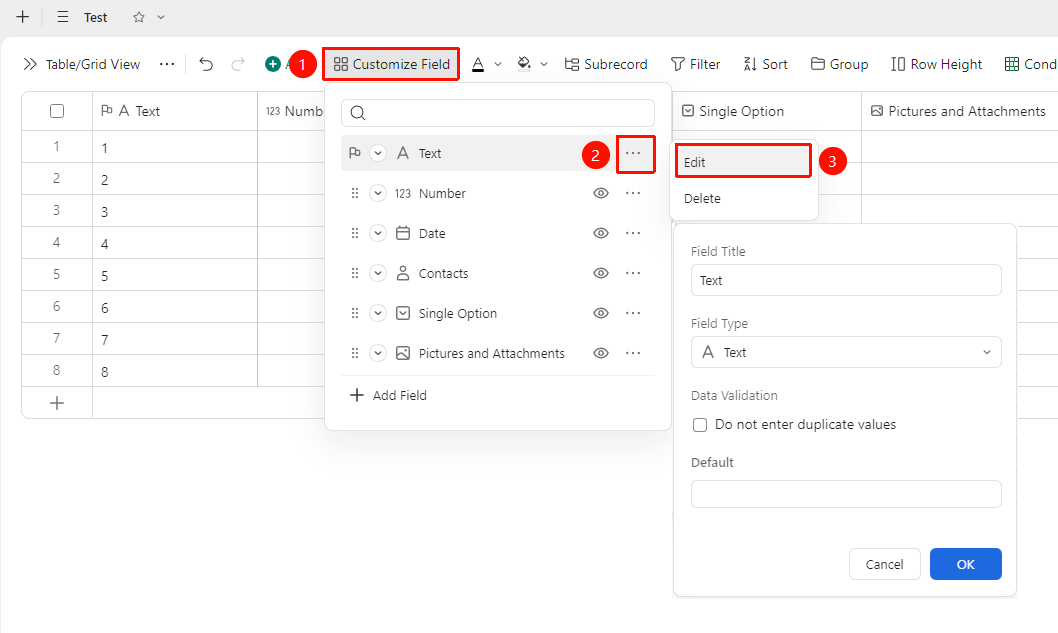Click the blue OK button
Image resolution: width=1058 pixels, height=633 pixels.
pyautogui.click(x=966, y=564)
